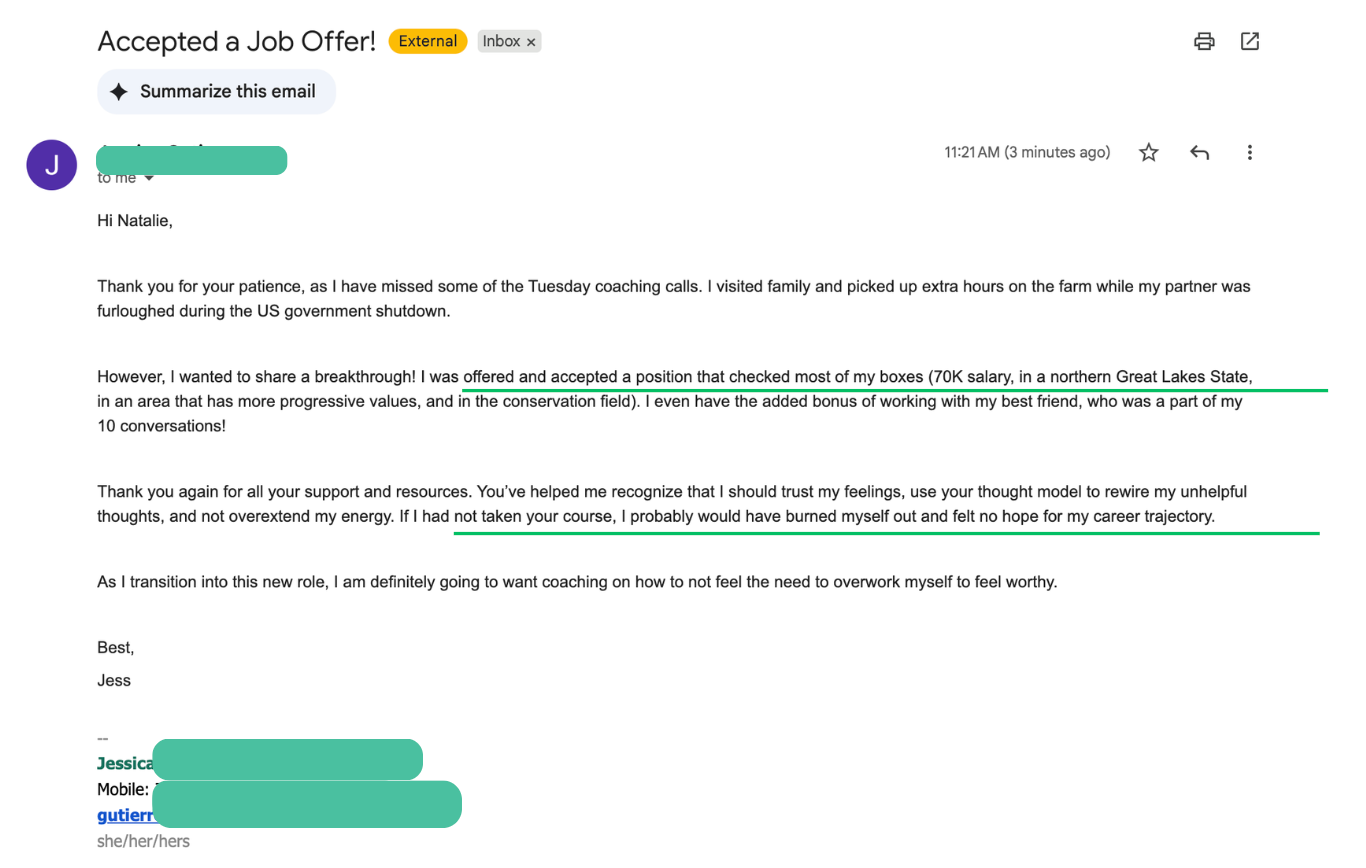Remove the Inbox label with its x
Image resolution: width=1366 pixels, height=868 pixels.
(531, 42)
